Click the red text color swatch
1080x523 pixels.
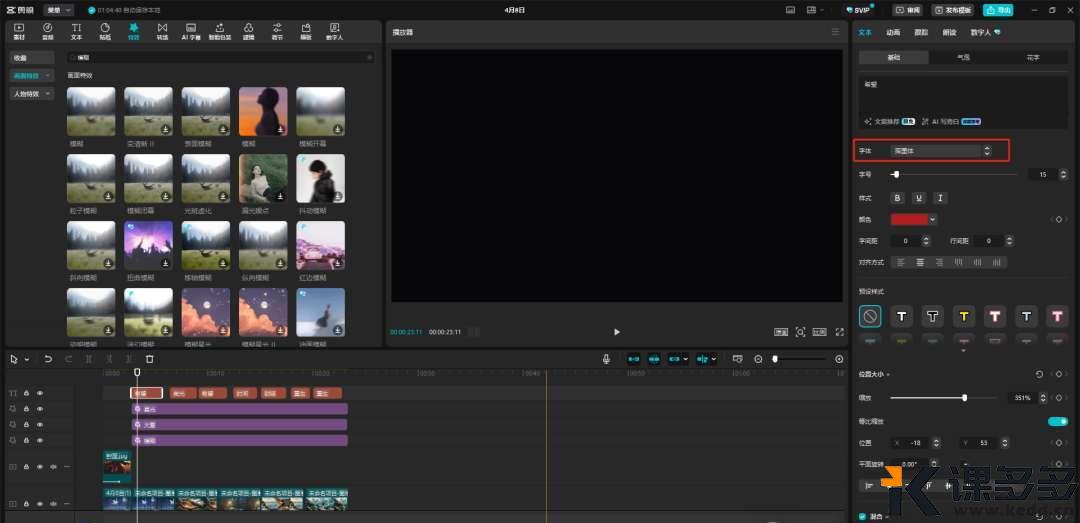[909, 220]
